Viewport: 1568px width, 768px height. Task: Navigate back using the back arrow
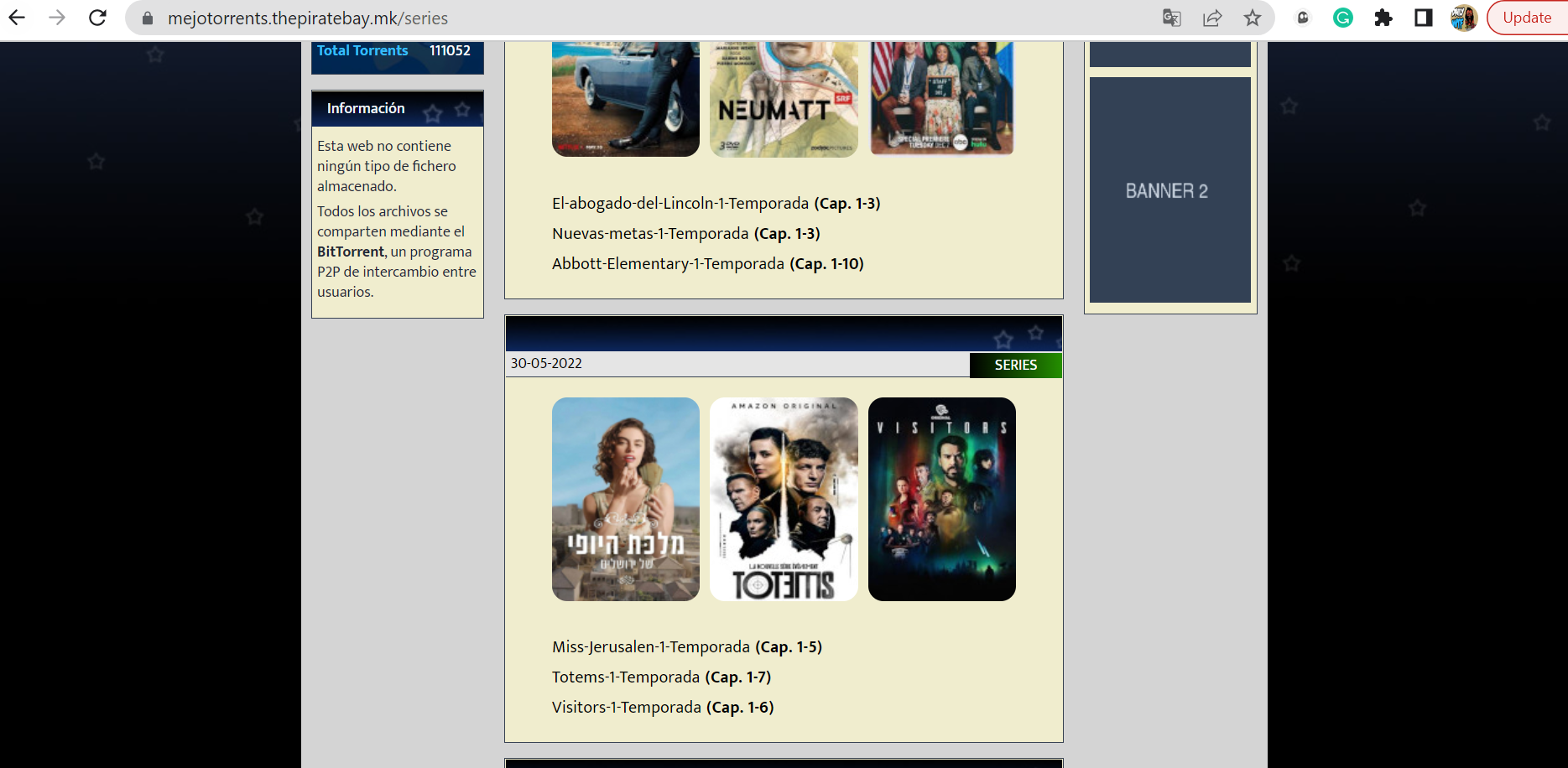coord(17,18)
